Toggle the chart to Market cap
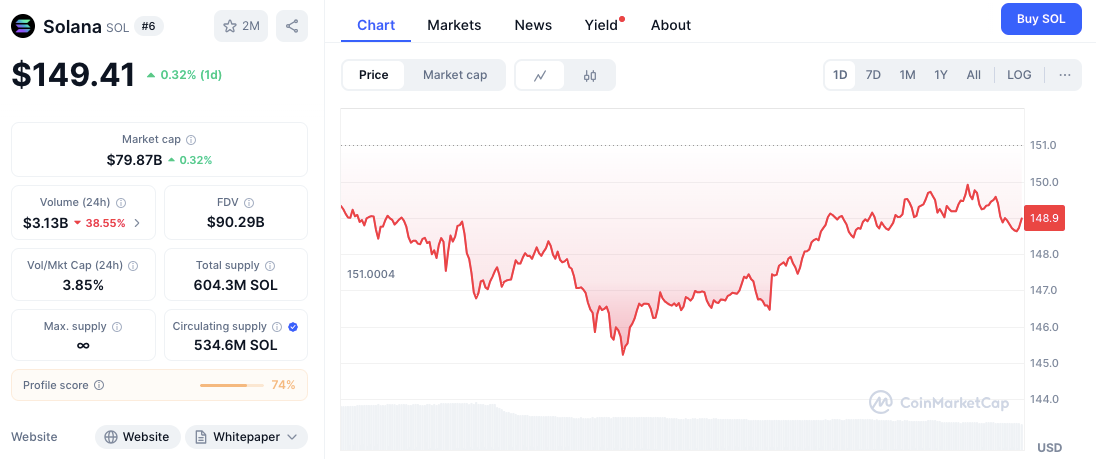Screen dimensions: 1096x459 pyautogui.click(x=455, y=75)
